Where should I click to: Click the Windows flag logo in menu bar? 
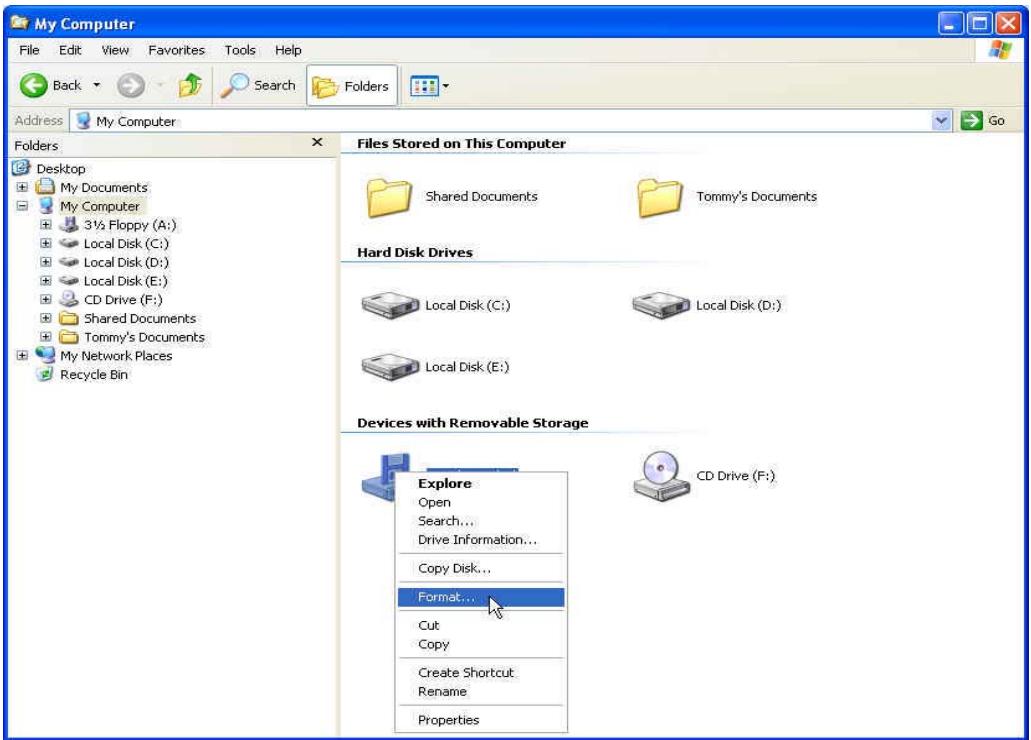click(999, 50)
